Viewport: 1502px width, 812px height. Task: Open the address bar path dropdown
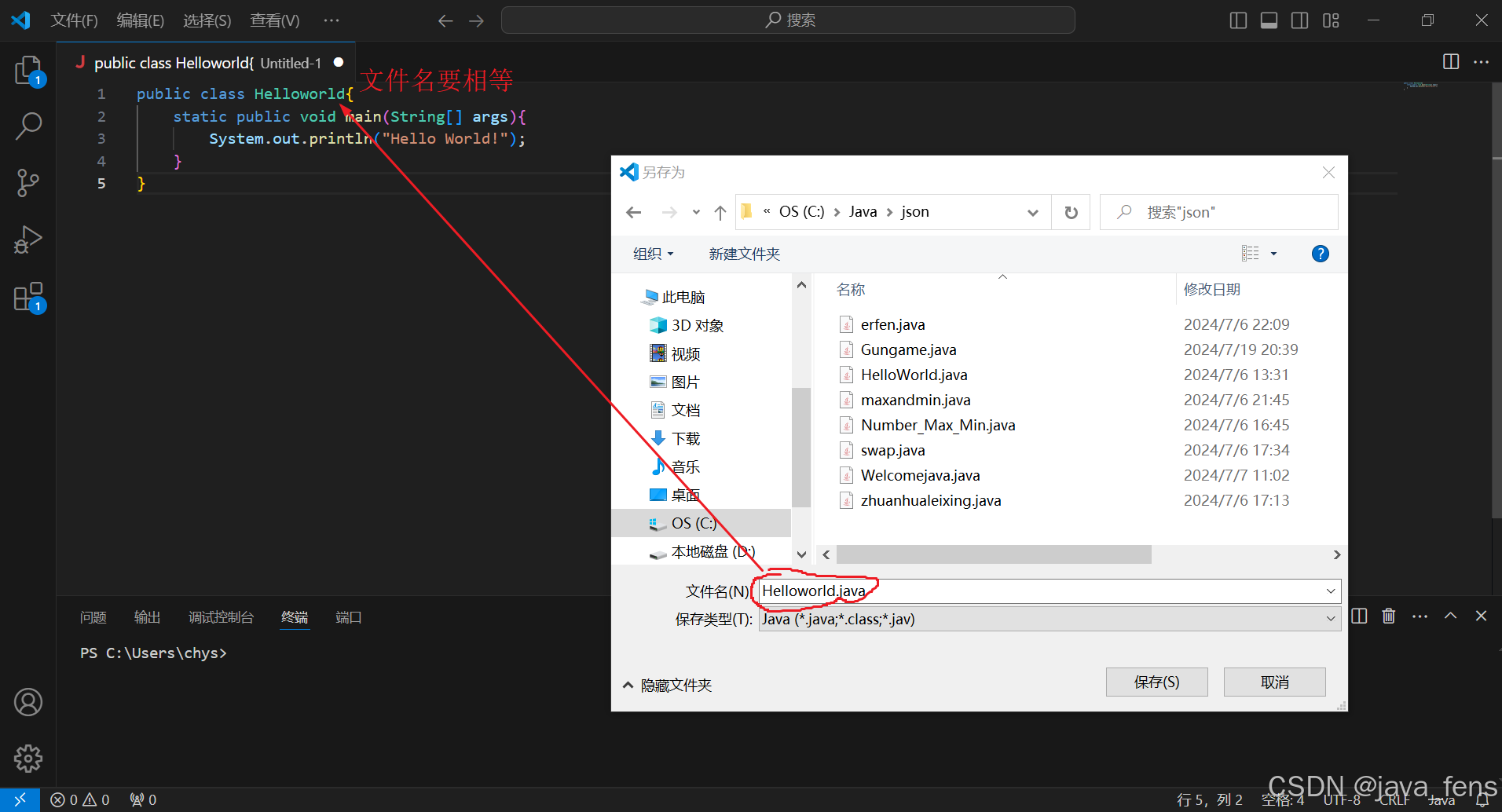click(x=1032, y=212)
